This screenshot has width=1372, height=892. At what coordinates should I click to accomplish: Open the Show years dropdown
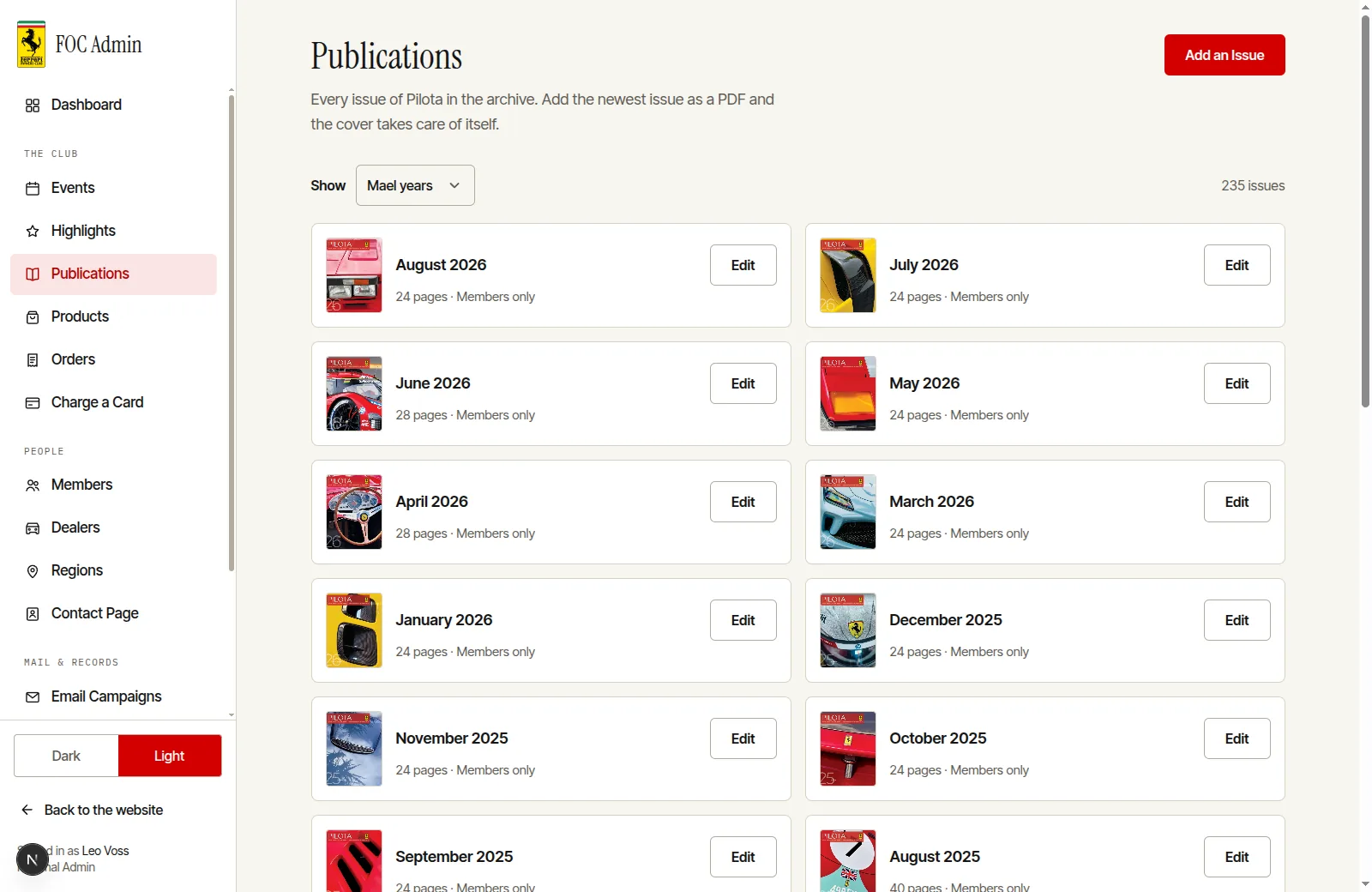tap(415, 185)
